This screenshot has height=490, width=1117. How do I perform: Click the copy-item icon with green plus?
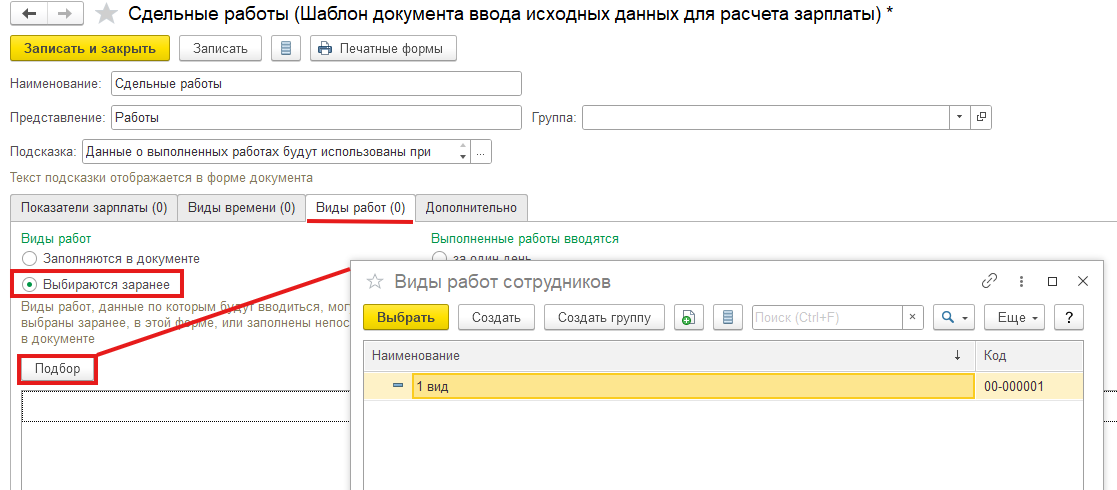(688, 317)
